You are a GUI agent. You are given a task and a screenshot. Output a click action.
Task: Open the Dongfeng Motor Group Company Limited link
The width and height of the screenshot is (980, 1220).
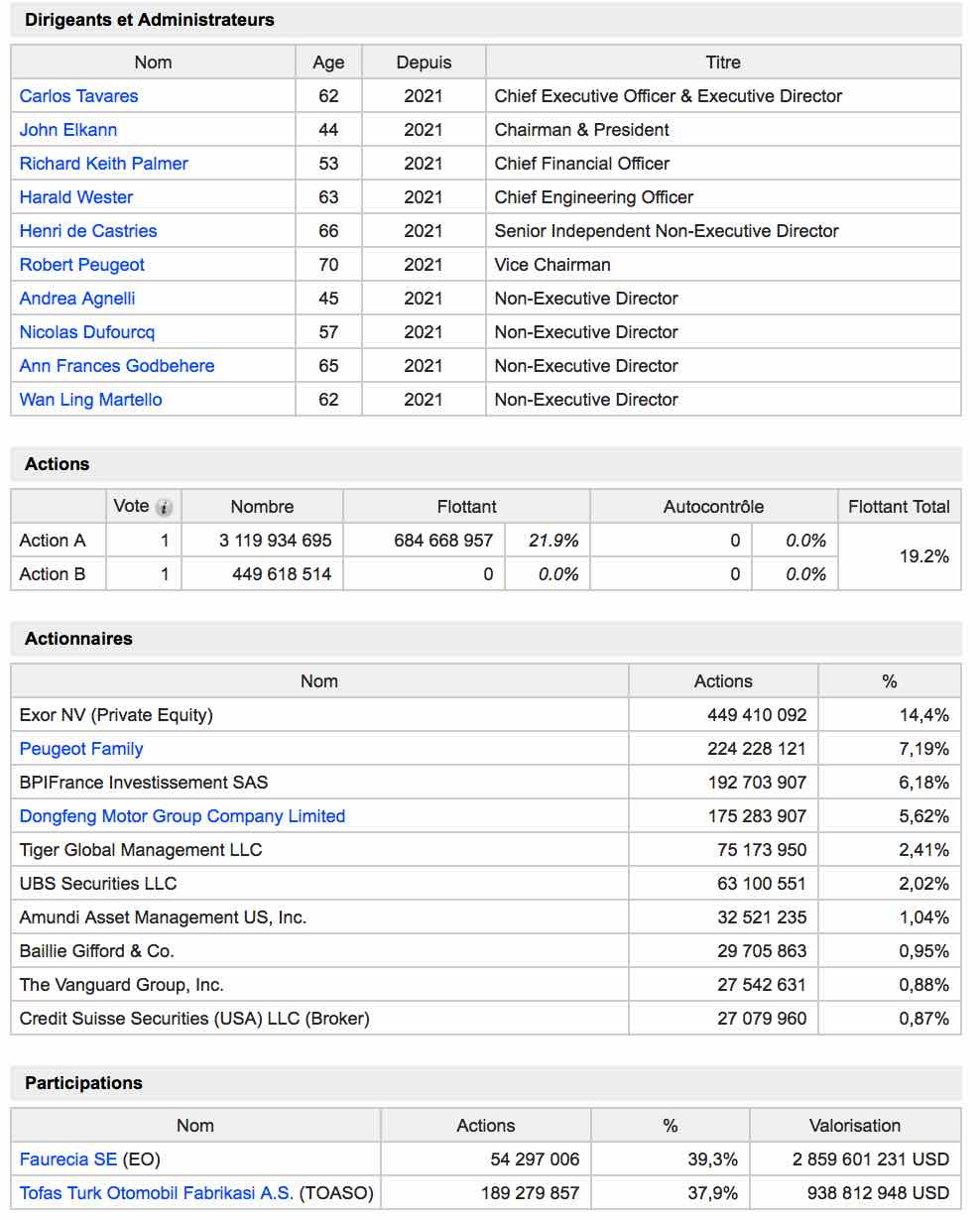[183, 816]
